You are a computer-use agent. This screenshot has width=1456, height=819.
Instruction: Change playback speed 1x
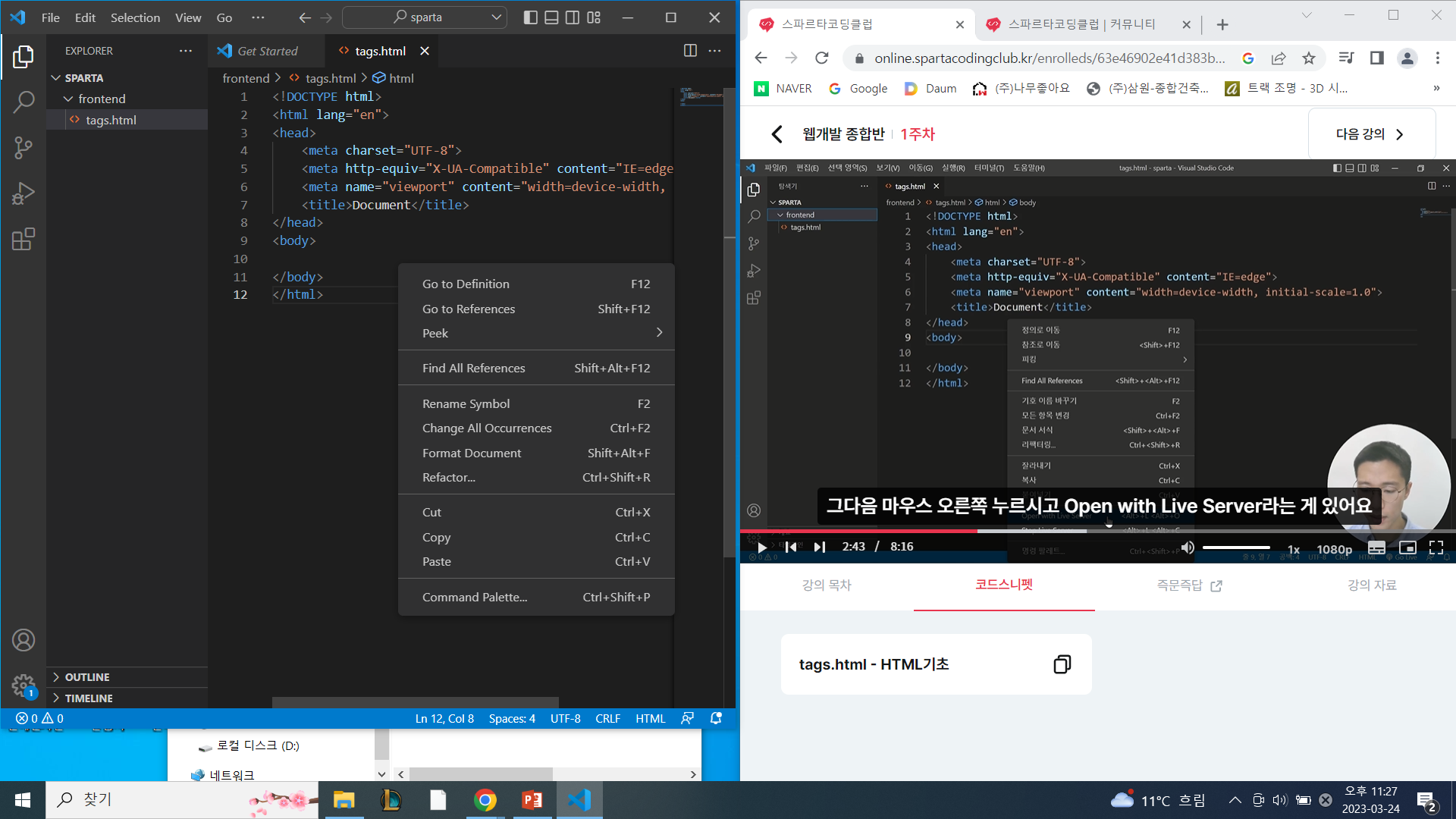pyautogui.click(x=1294, y=549)
